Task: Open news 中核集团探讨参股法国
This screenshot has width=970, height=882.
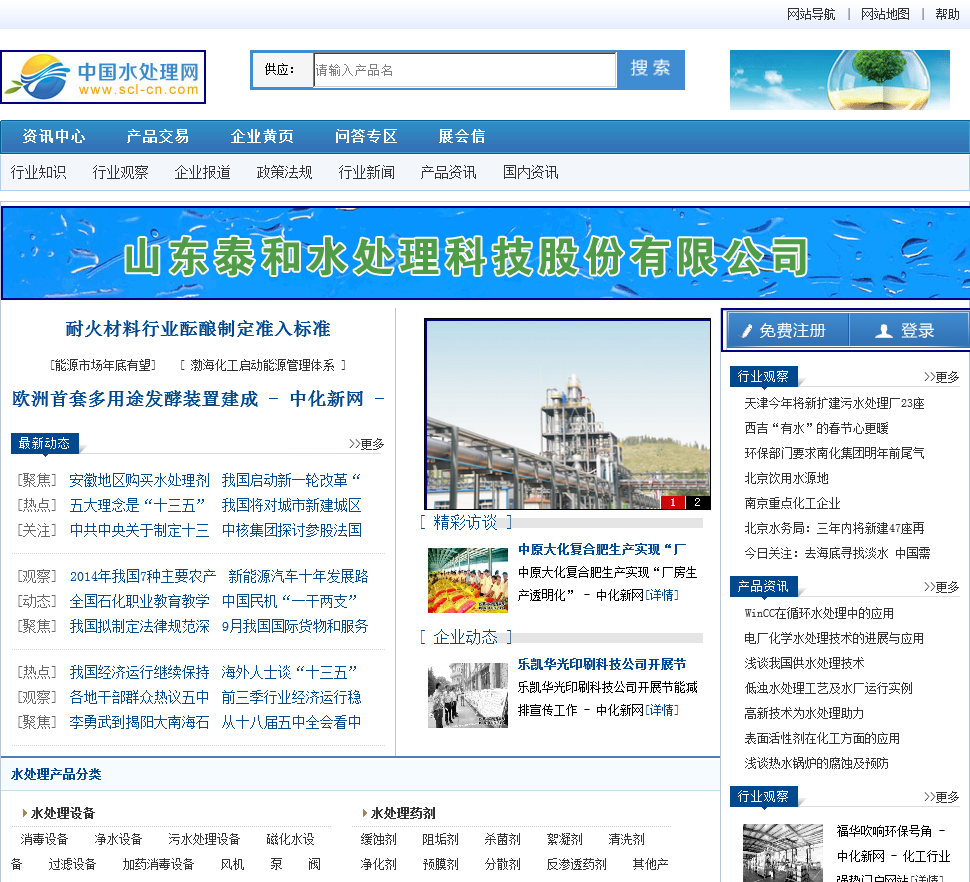Action: pyautogui.click(x=291, y=530)
